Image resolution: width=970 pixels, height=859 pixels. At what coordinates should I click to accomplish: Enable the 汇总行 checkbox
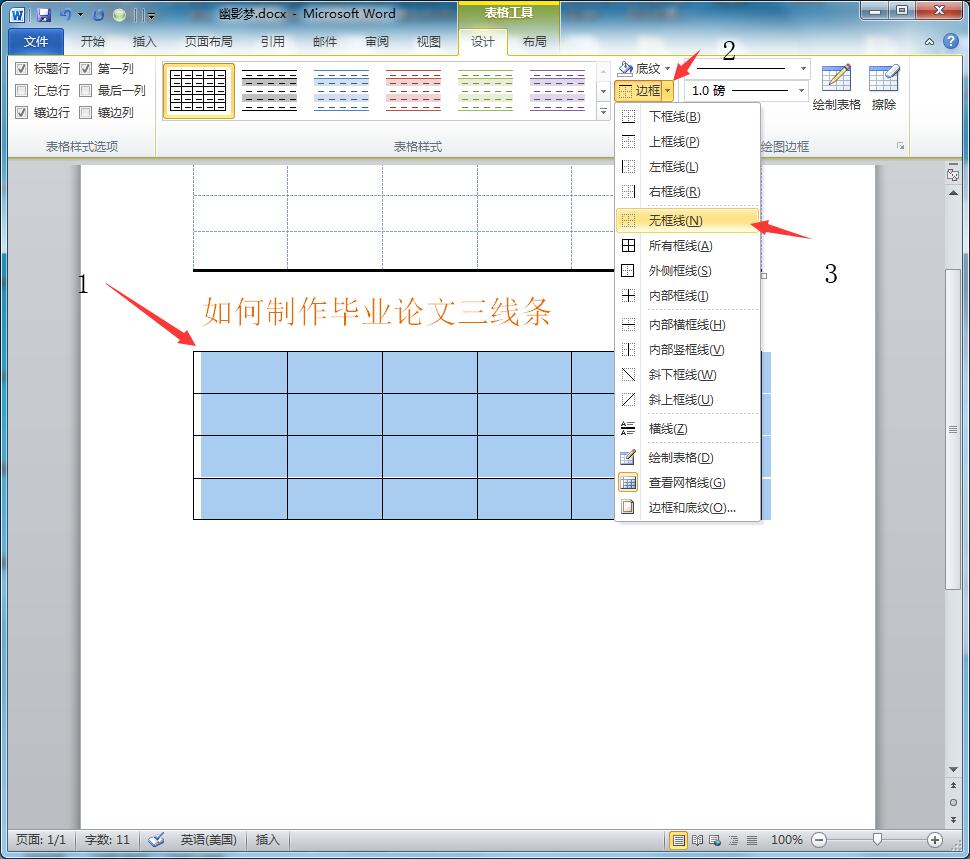(22, 91)
